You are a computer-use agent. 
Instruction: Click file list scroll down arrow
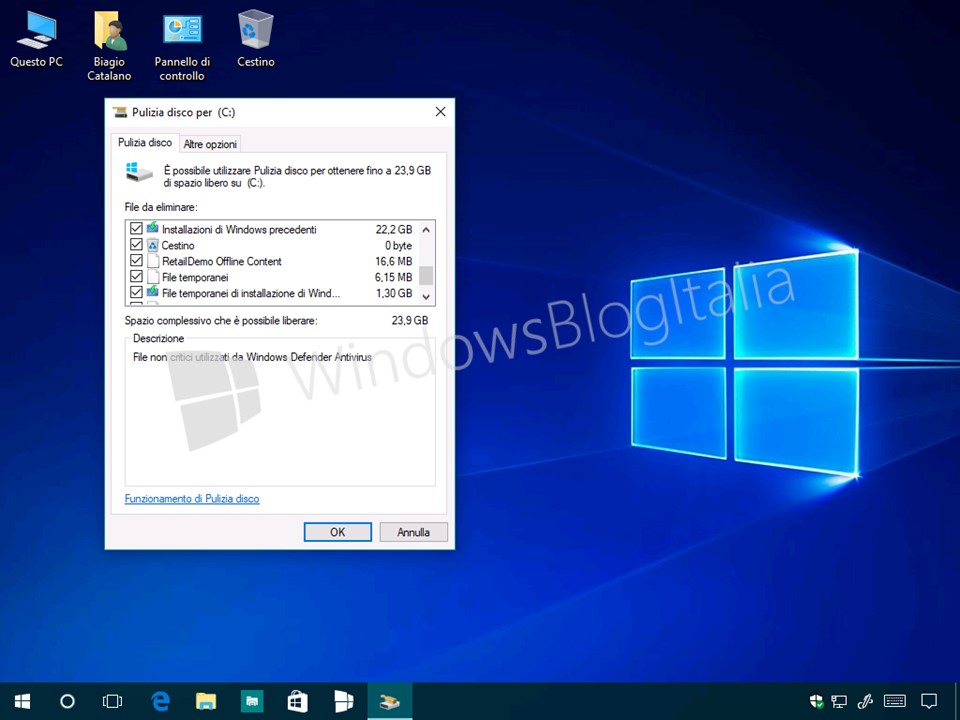pos(427,296)
